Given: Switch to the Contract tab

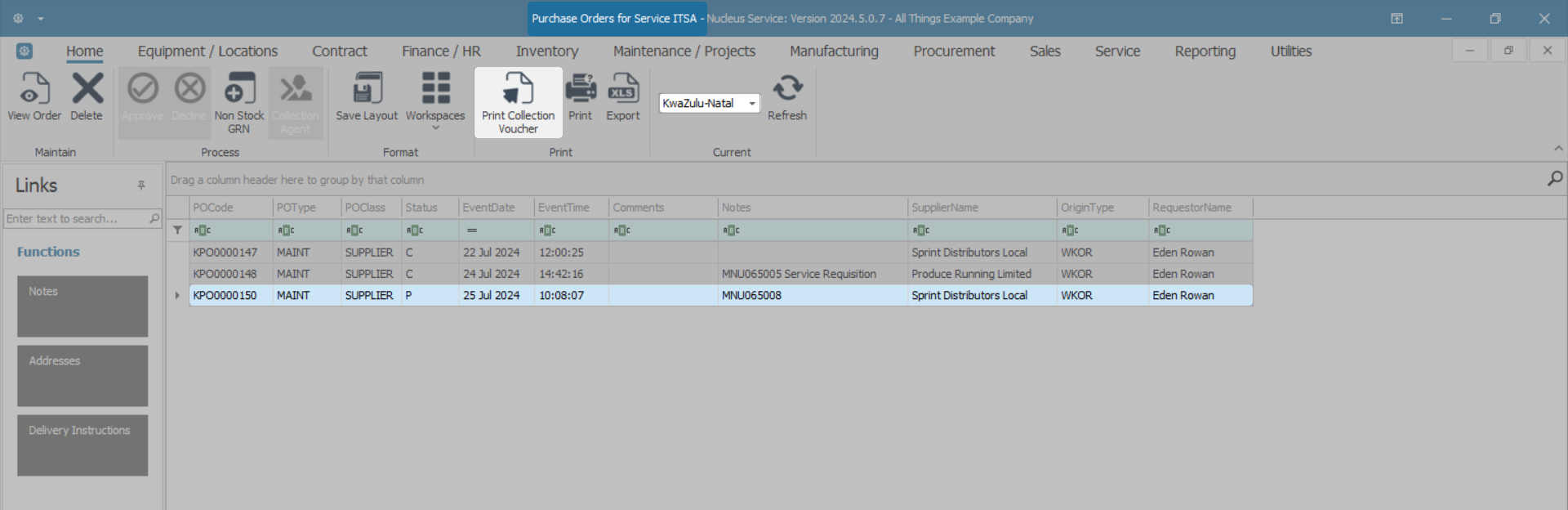Looking at the screenshot, I should (x=340, y=51).
